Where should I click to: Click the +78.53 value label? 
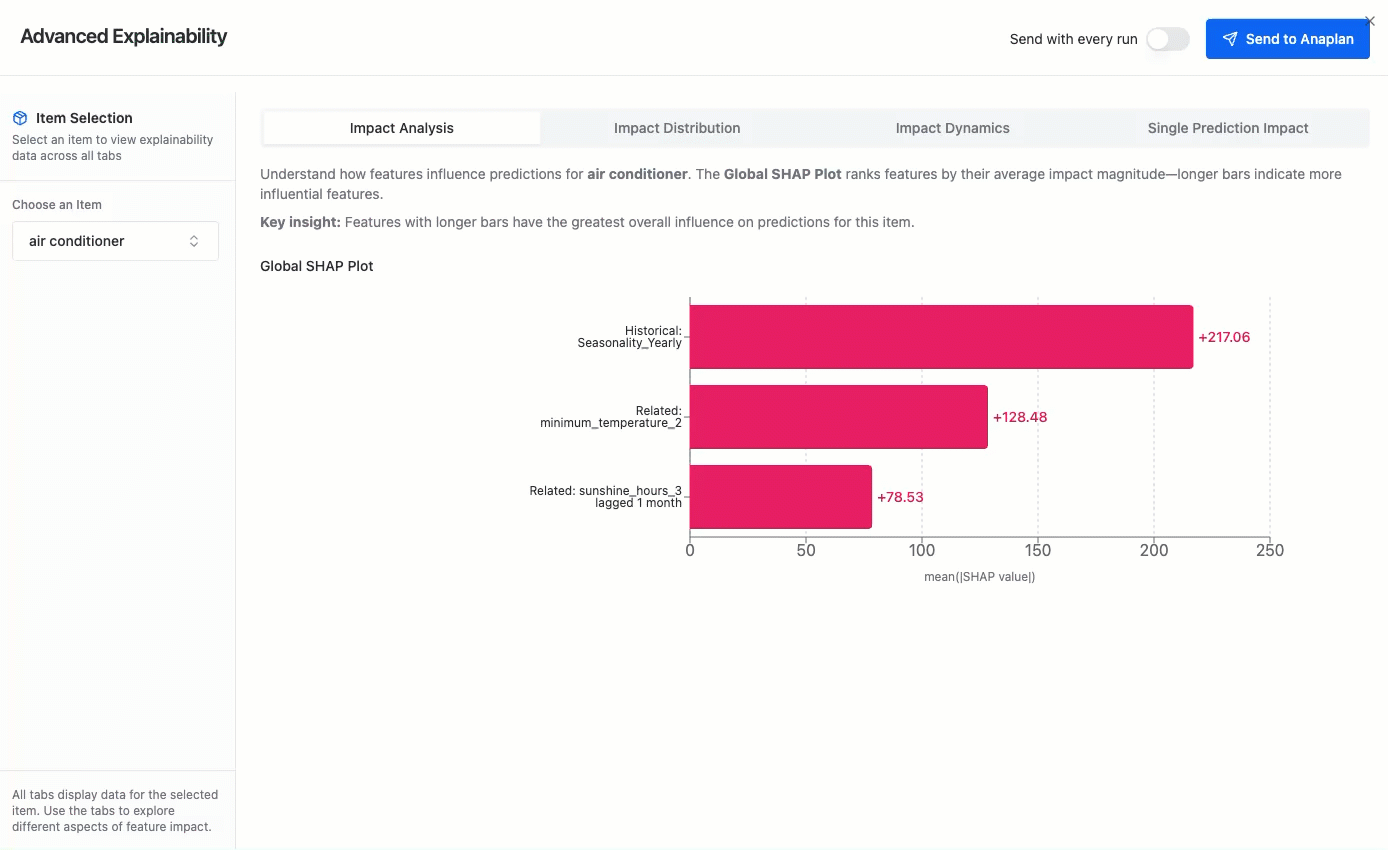coord(900,497)
